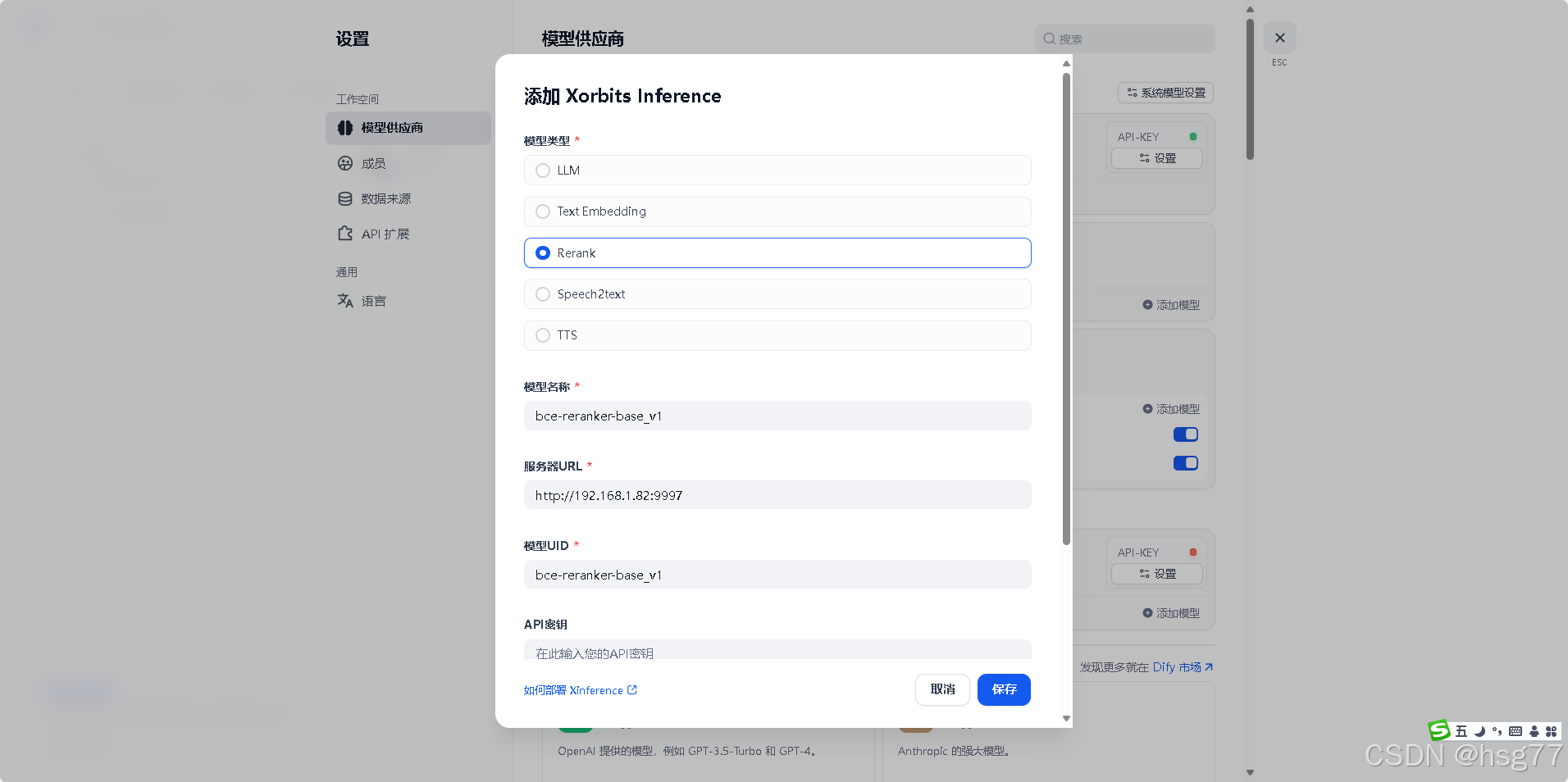
Task: Click the 模型UID input field
Action: pyautogui.click(x=777, y=575)
